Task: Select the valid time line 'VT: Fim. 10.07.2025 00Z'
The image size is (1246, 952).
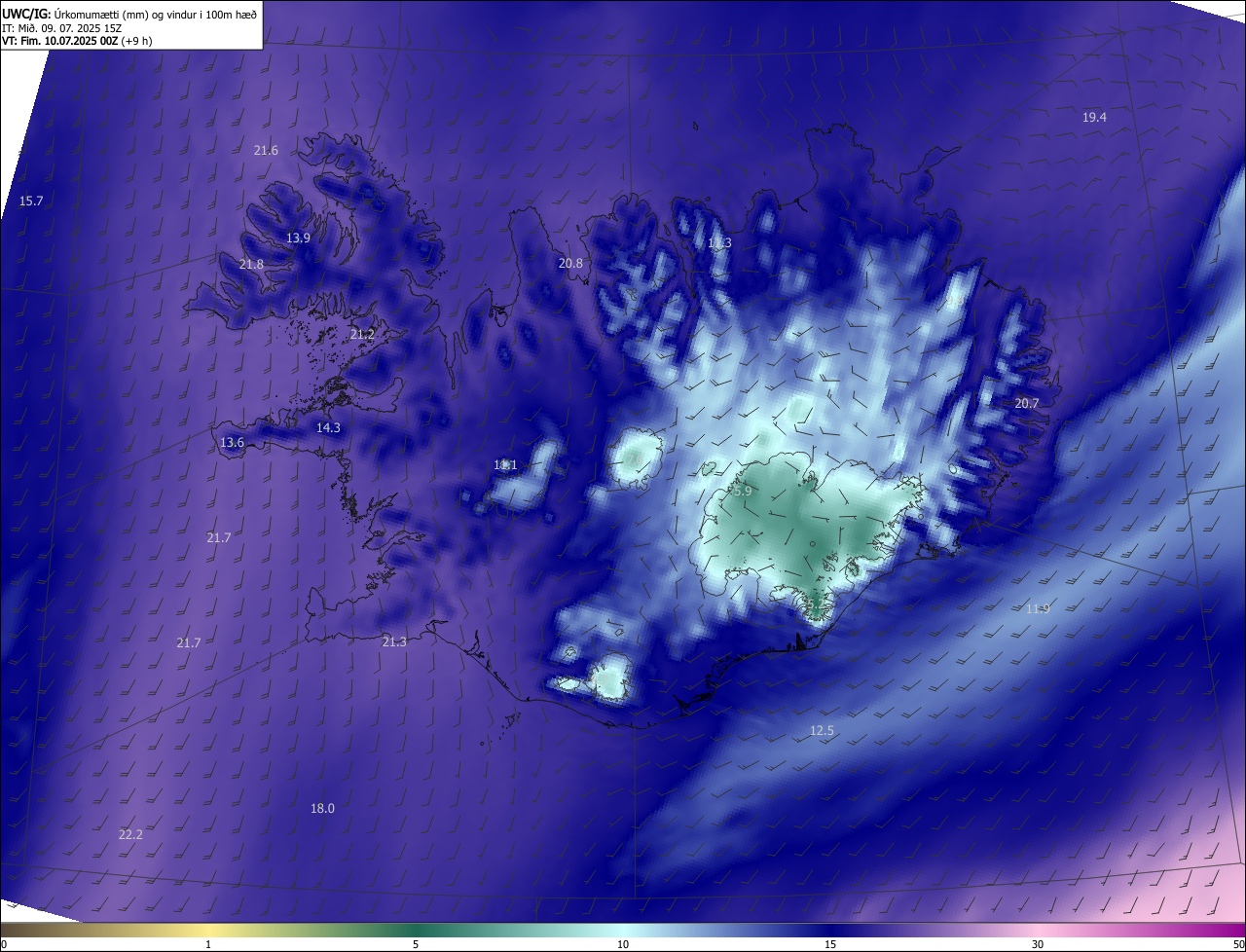Action: [59, 41]
